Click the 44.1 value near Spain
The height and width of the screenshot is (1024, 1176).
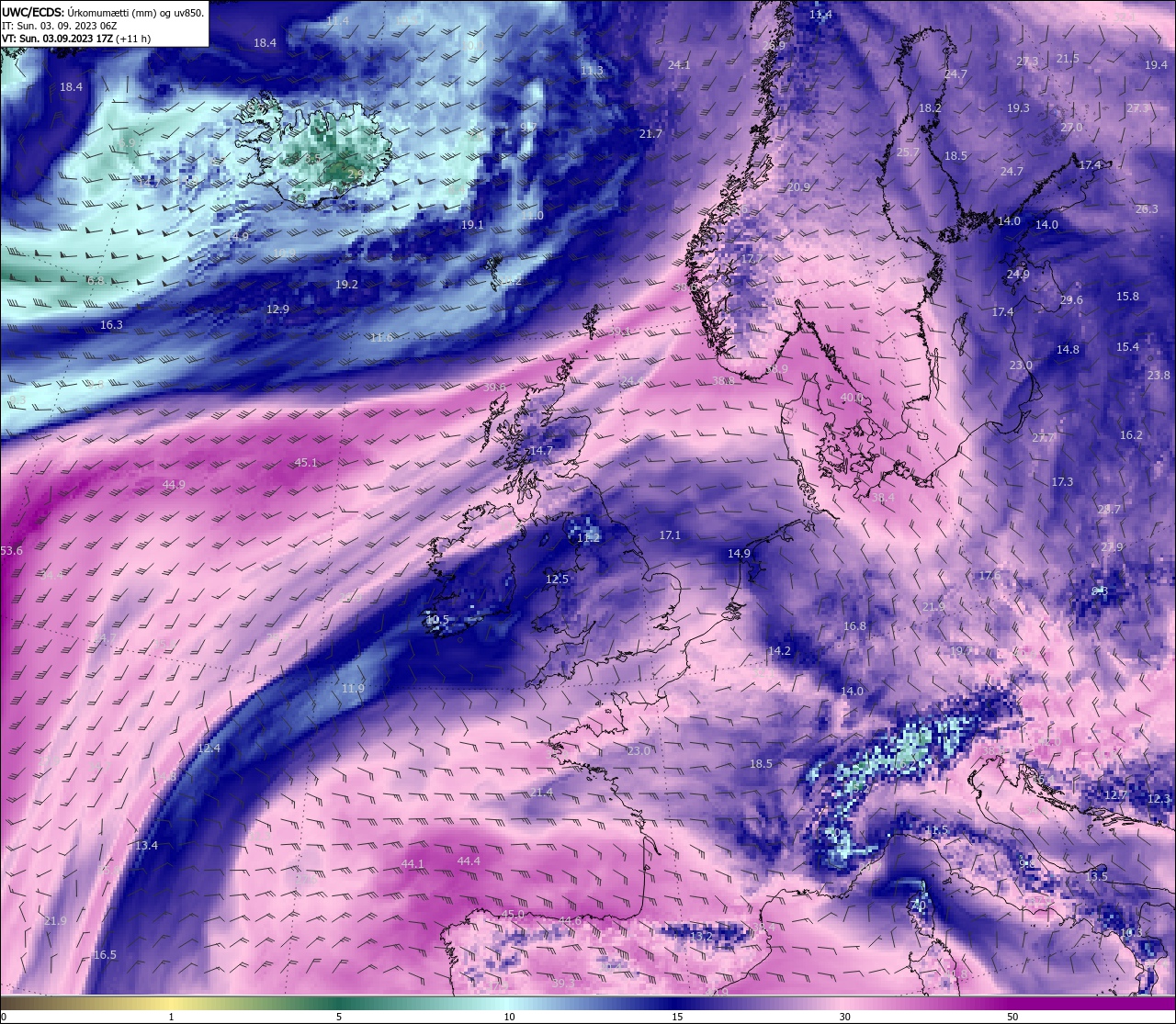pyautogui.click(x=413, y=864)
